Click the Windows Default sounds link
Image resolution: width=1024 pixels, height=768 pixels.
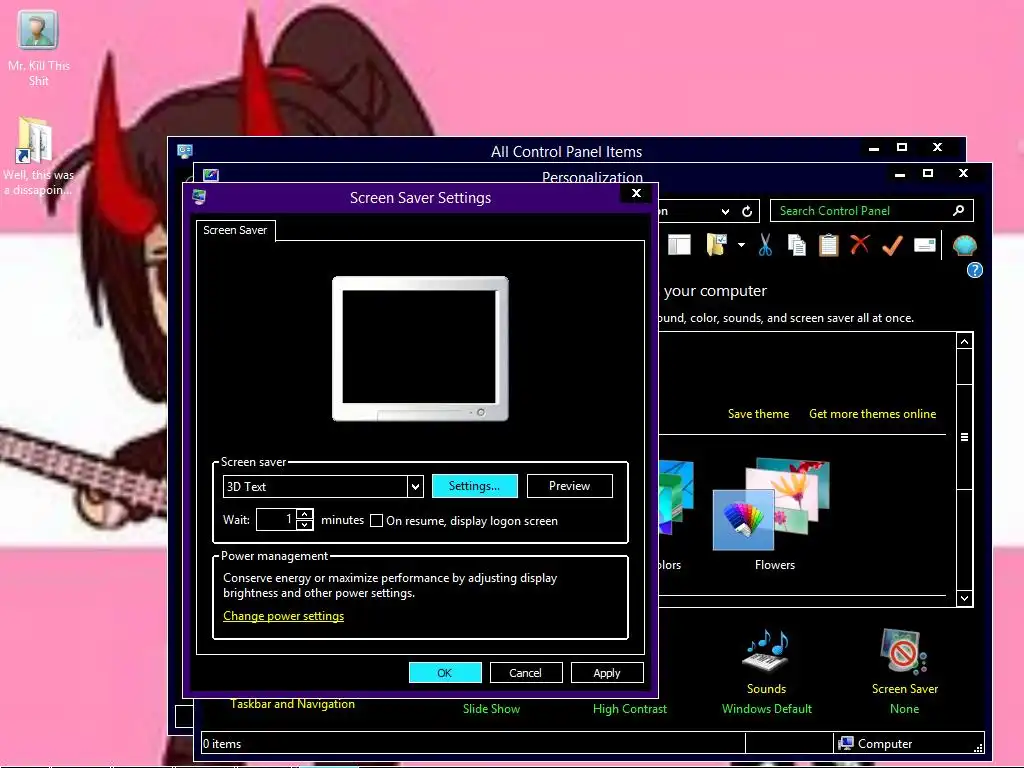[x=767, y=709]
